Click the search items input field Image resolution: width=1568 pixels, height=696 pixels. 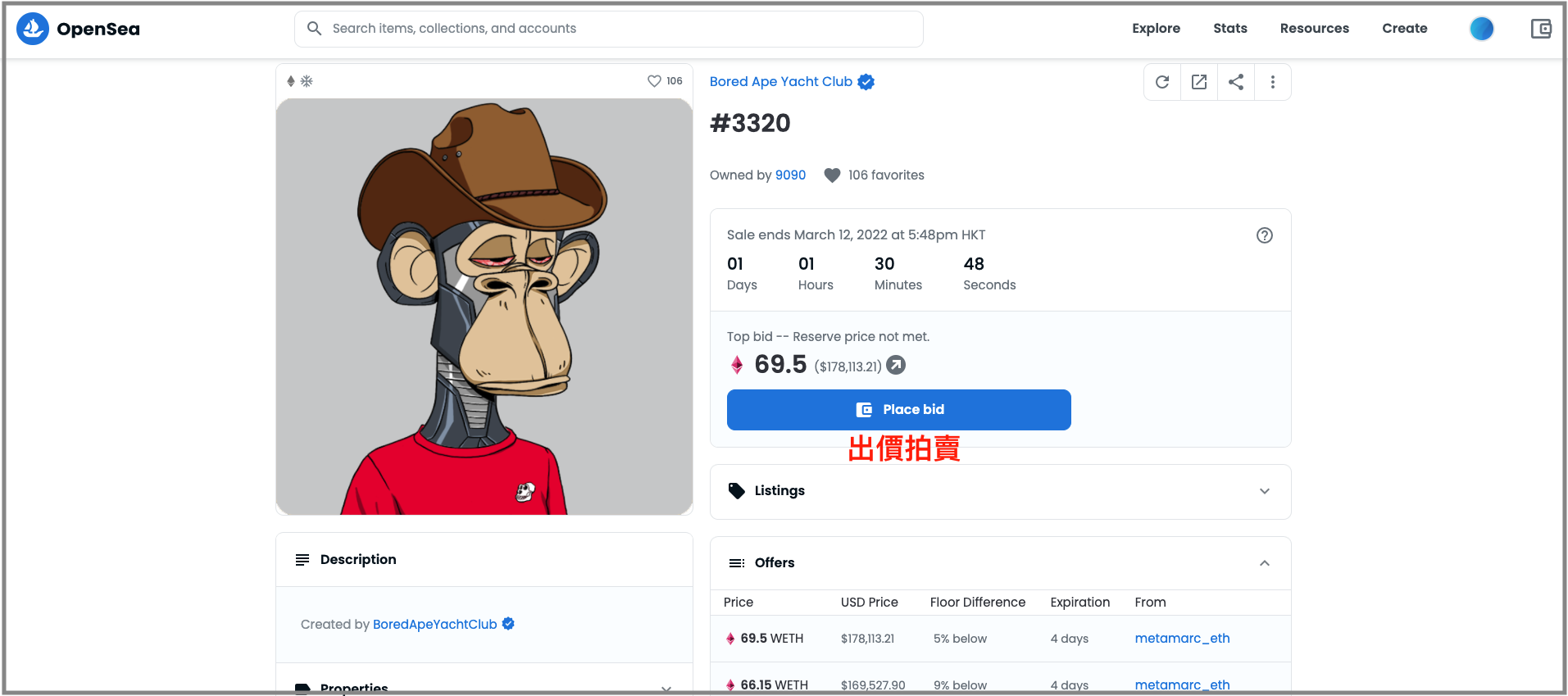[x=609, y=29]
